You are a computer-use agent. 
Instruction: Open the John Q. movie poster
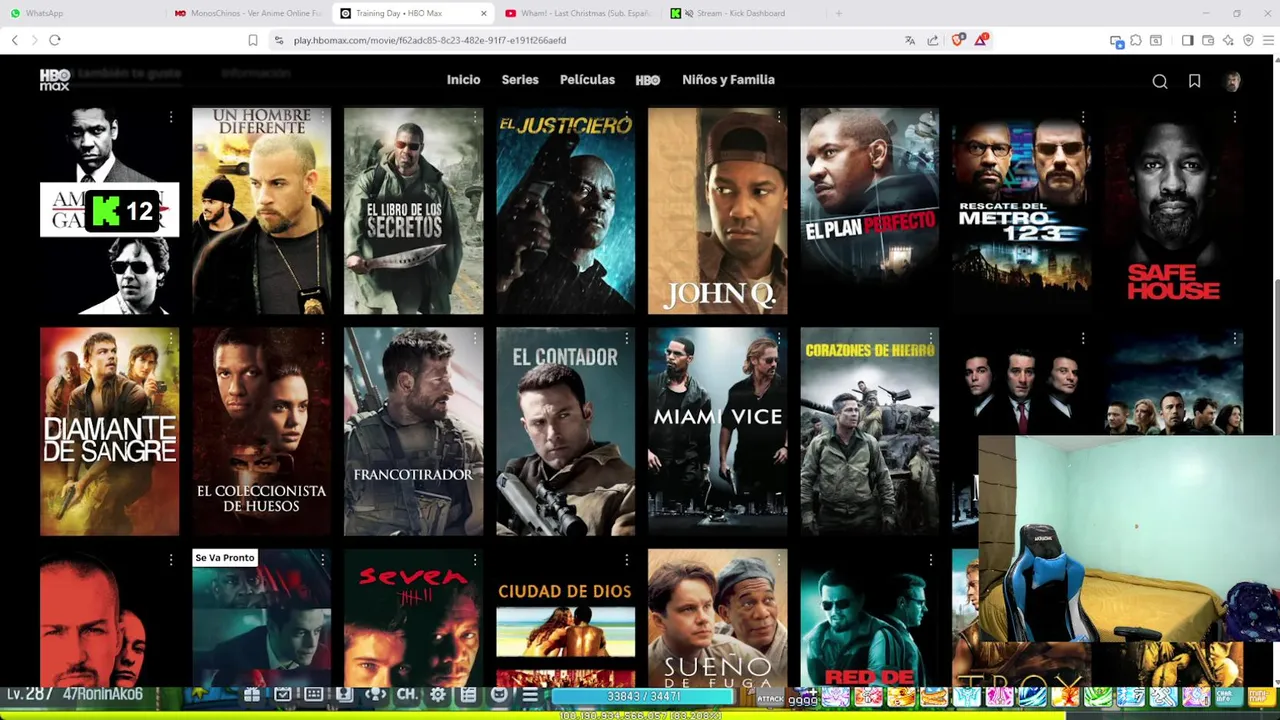(x=717, y=211)
